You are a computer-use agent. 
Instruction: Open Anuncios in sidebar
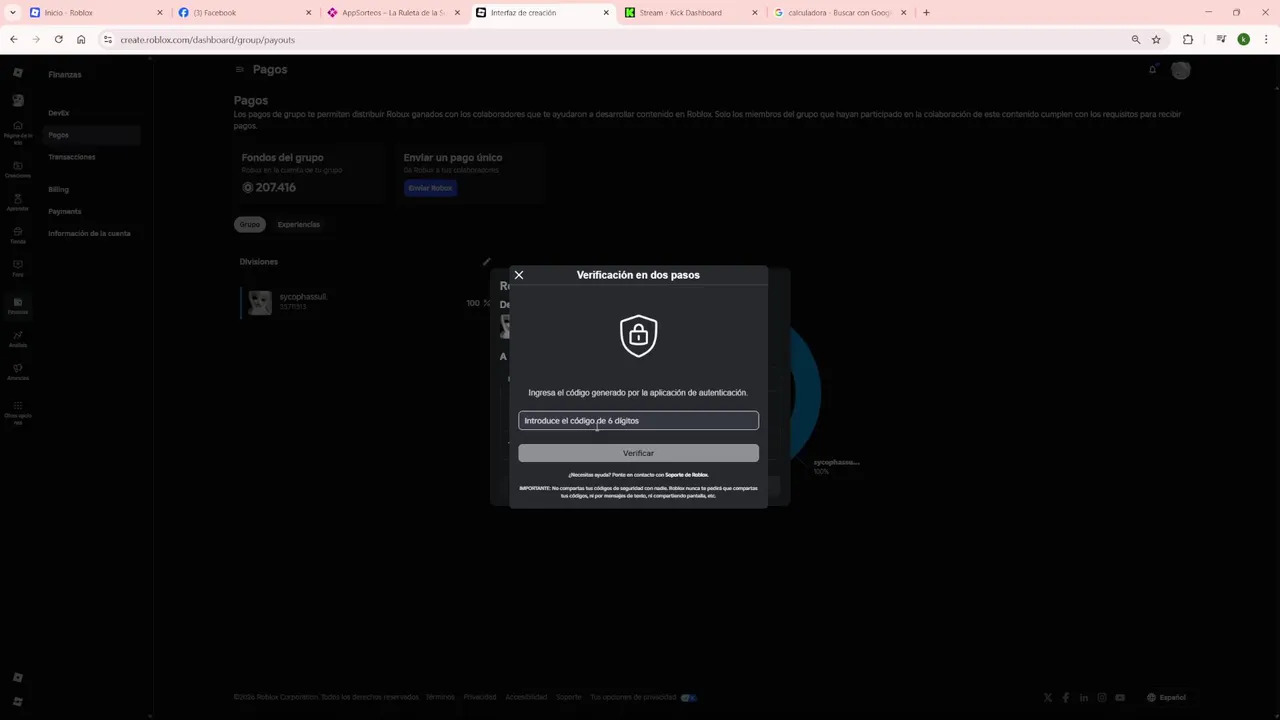17,372
